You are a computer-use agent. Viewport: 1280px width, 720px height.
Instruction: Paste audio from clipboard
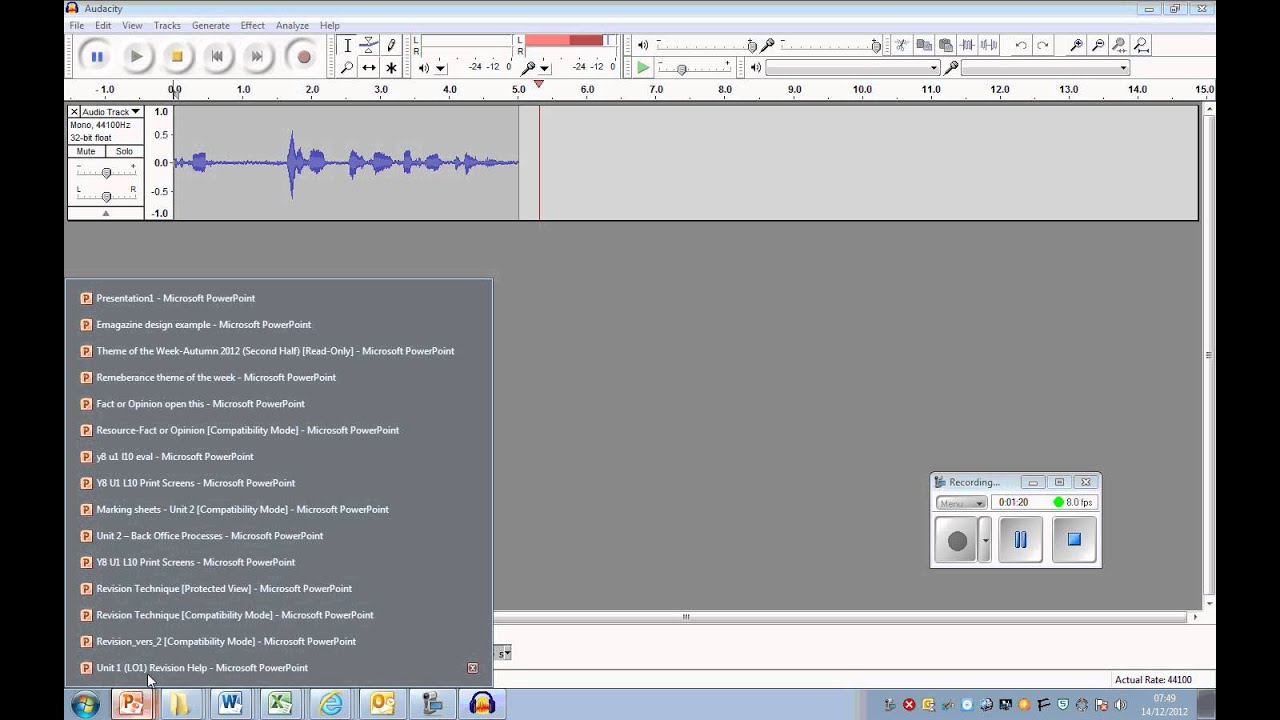(945, 45)
